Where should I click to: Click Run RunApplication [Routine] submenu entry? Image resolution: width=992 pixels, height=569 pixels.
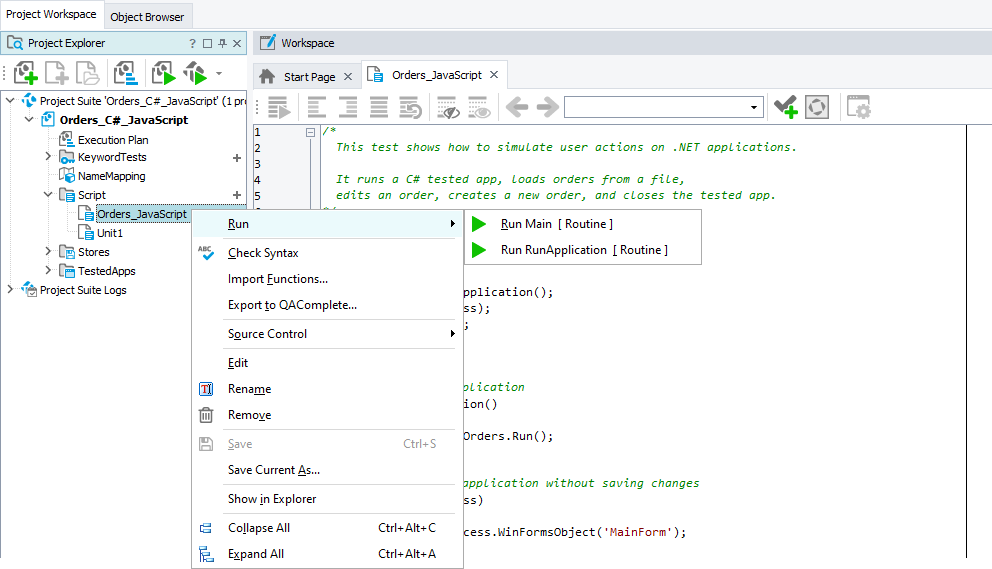click(584, 250)
